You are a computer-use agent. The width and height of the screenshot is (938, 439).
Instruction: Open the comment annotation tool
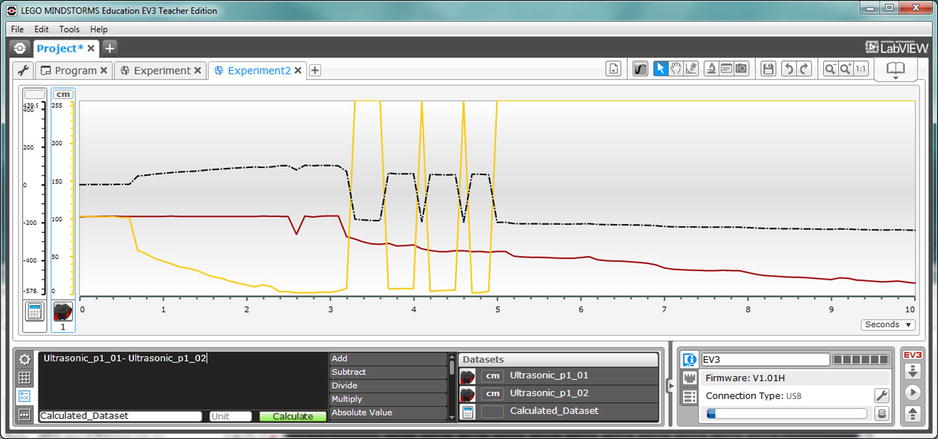[x=726, y=69]
